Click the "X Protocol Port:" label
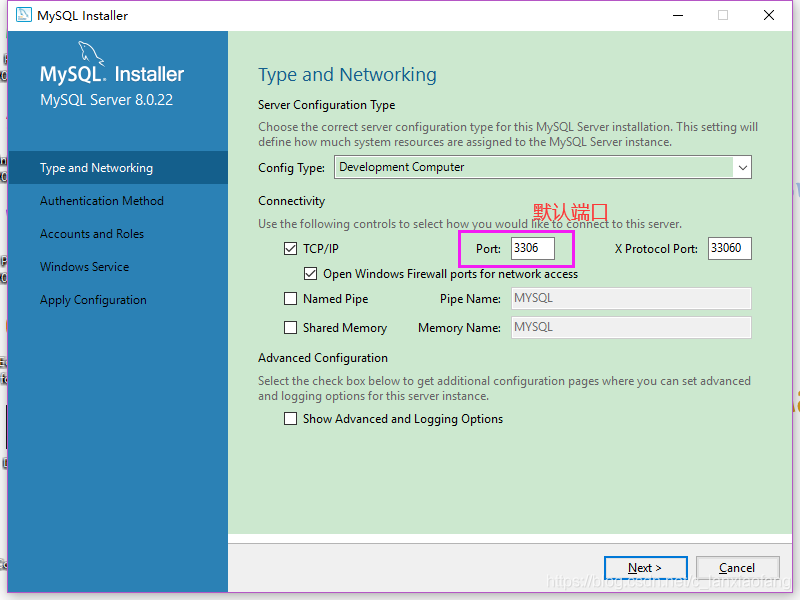 pyautogui.click(x=656, y=249)
